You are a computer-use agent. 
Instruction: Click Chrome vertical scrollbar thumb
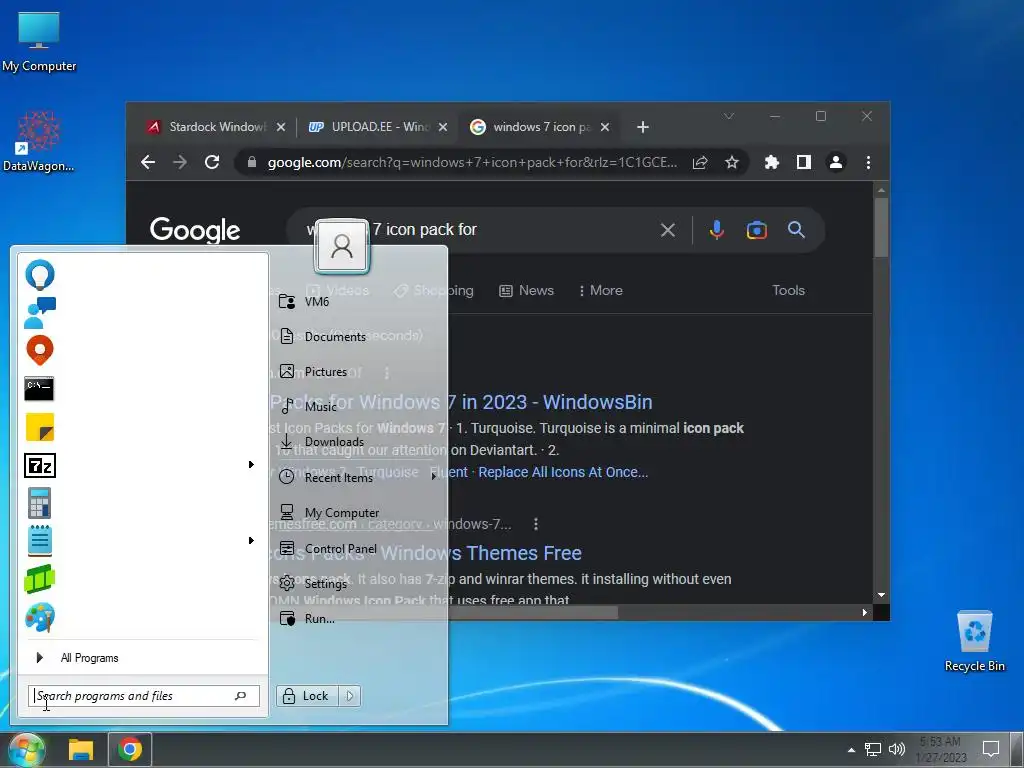(881, 228)
